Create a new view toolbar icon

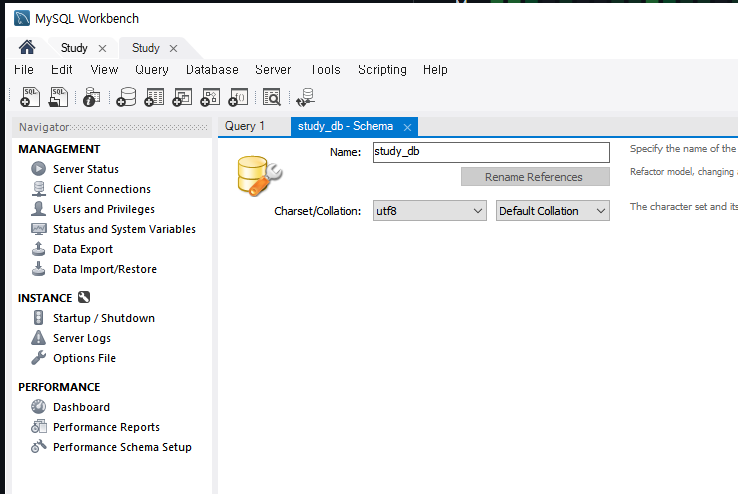pos(182,97)
